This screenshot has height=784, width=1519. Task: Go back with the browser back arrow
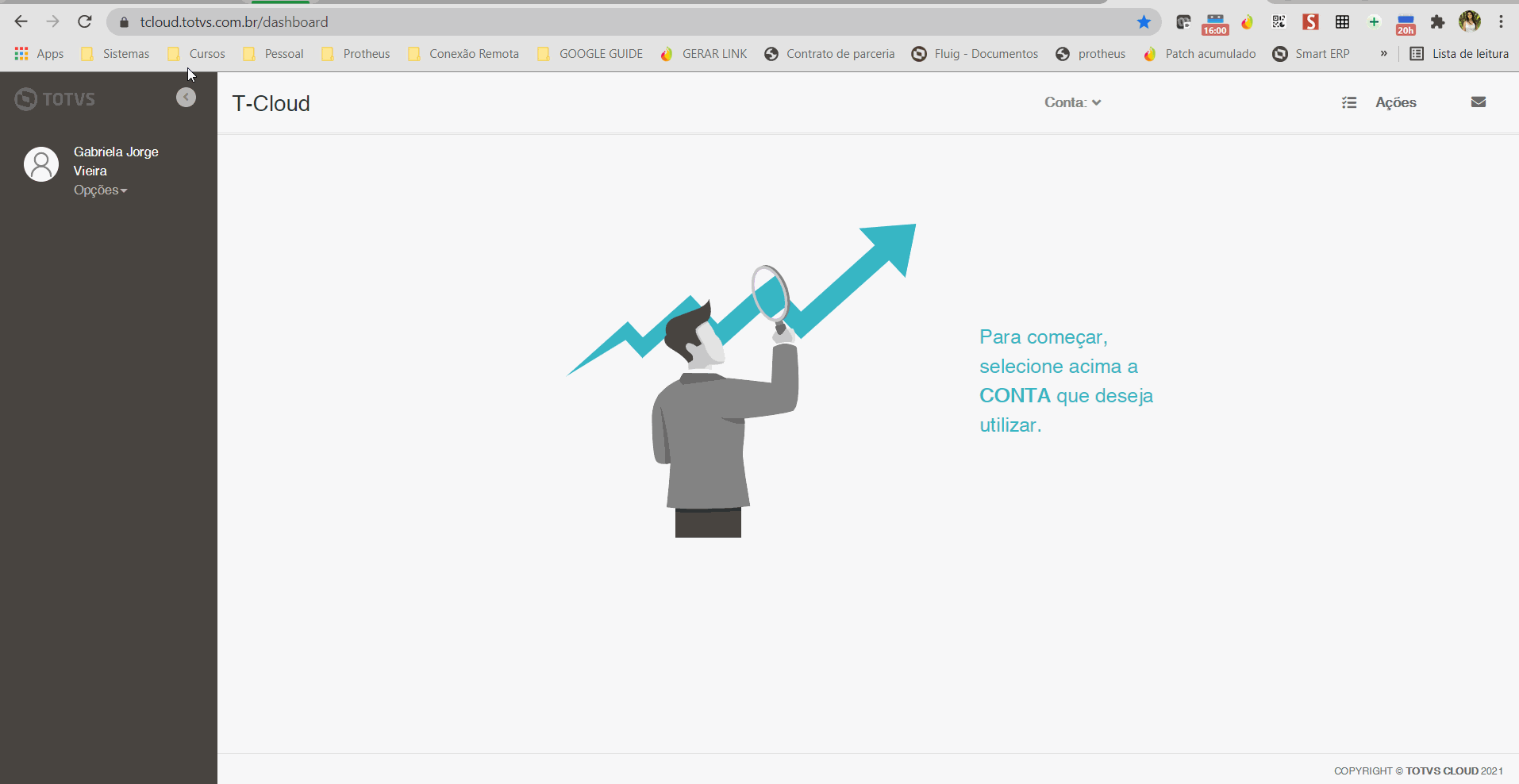click(x=21, y=21)
